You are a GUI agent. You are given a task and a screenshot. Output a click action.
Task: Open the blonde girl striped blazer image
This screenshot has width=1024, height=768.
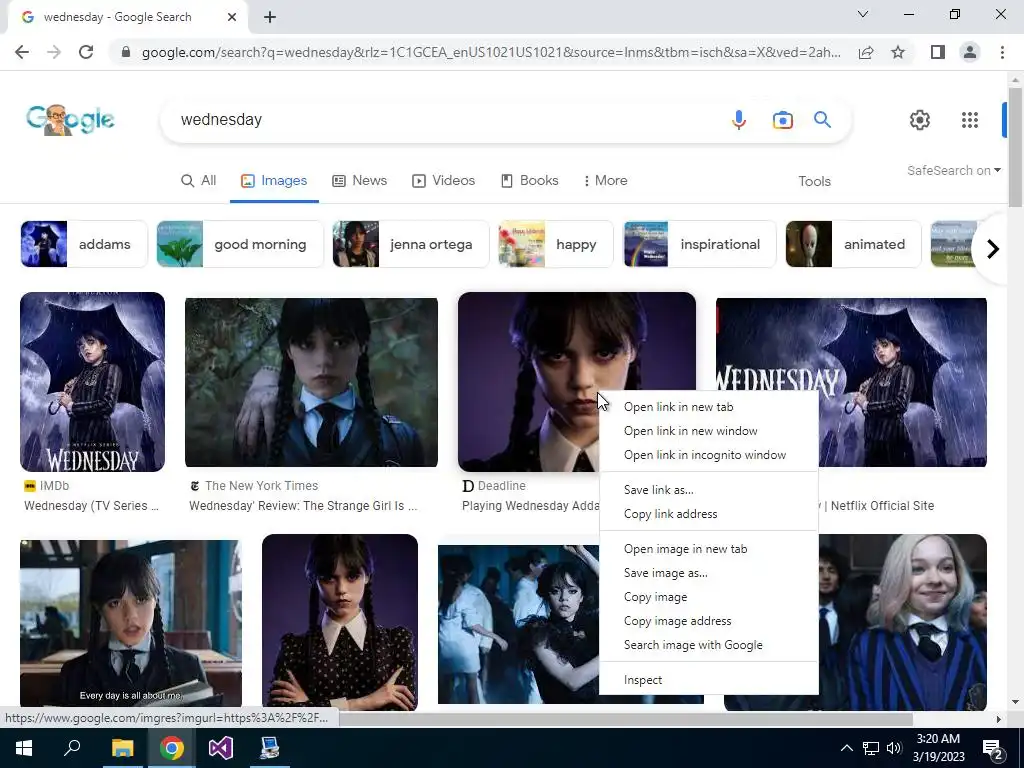point(903,622)
